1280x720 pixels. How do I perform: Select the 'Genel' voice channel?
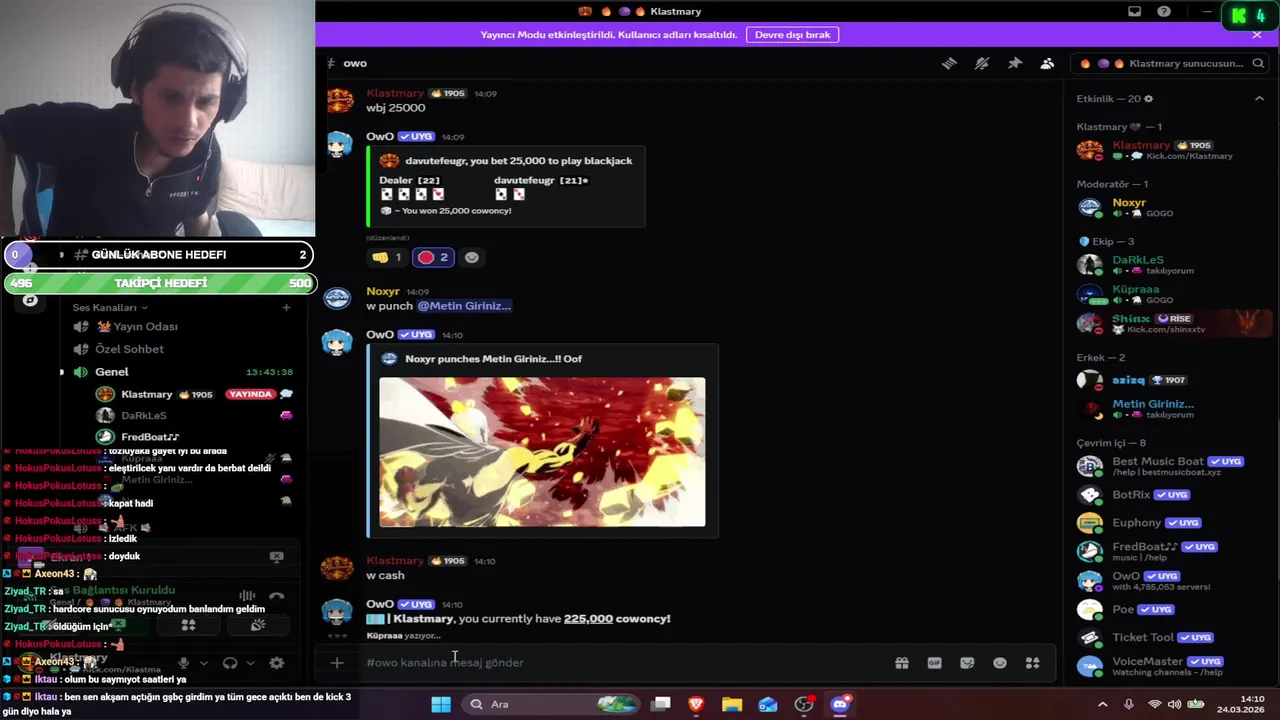(x=112, y=372)
